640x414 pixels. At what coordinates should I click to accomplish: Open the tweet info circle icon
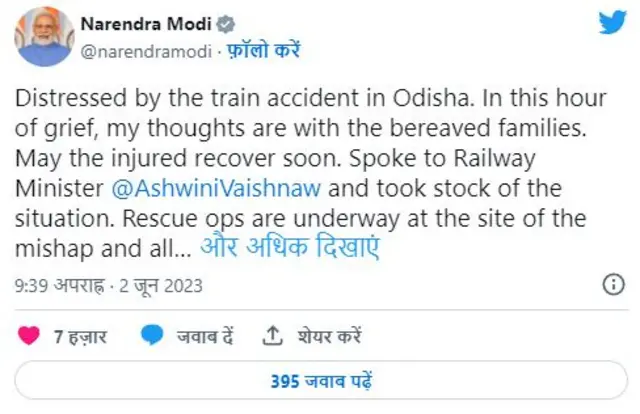click(x=613, y=286)
